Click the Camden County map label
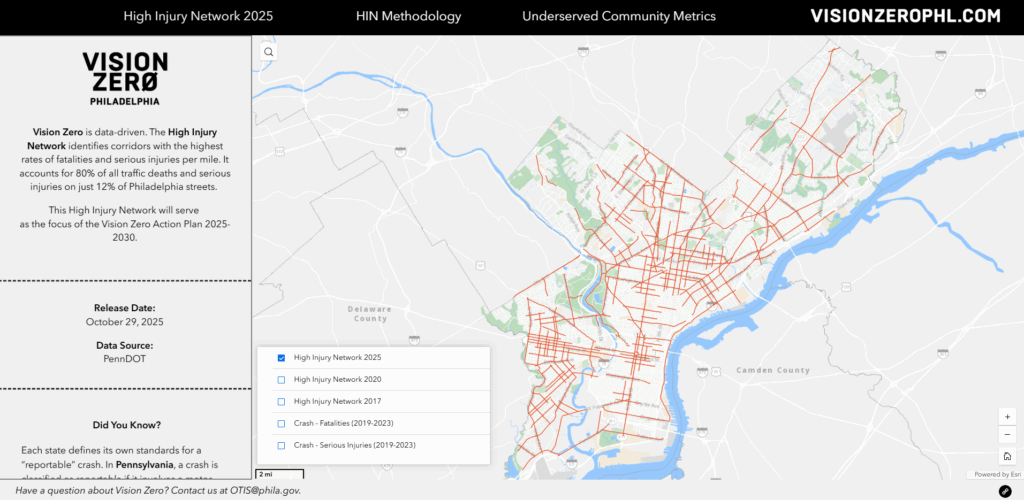Screen dimensions: 1024x500 773,370
